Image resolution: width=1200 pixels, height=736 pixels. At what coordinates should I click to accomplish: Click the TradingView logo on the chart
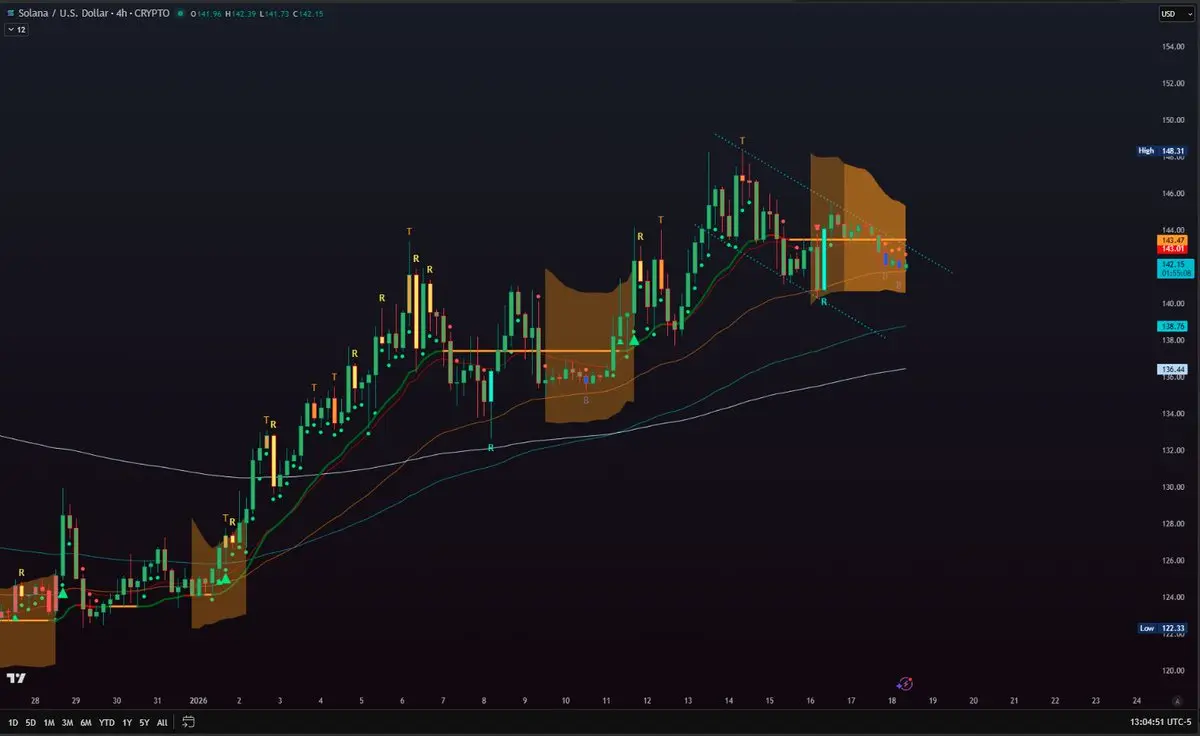point(15,679)
